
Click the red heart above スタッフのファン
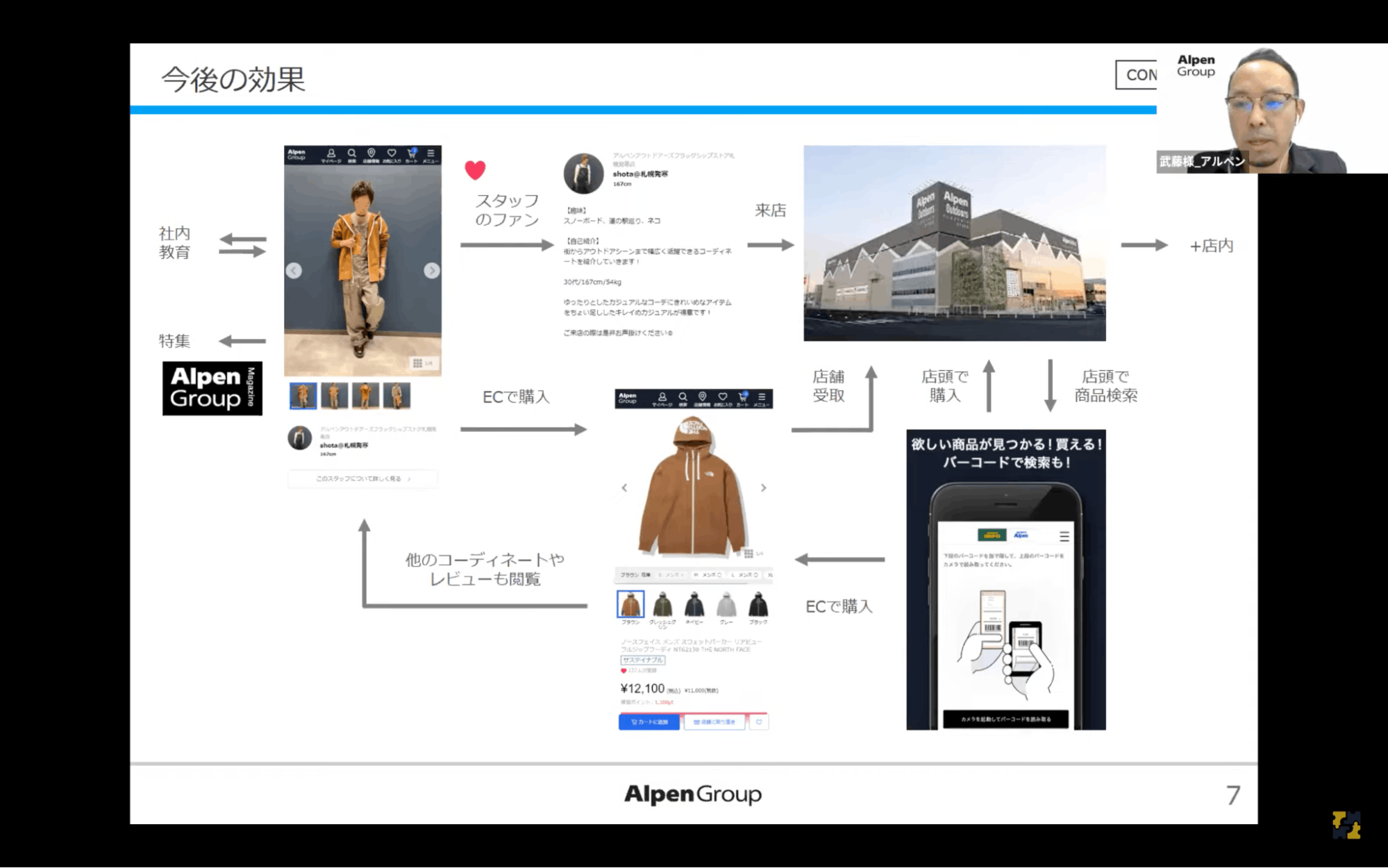coord(475,169)
